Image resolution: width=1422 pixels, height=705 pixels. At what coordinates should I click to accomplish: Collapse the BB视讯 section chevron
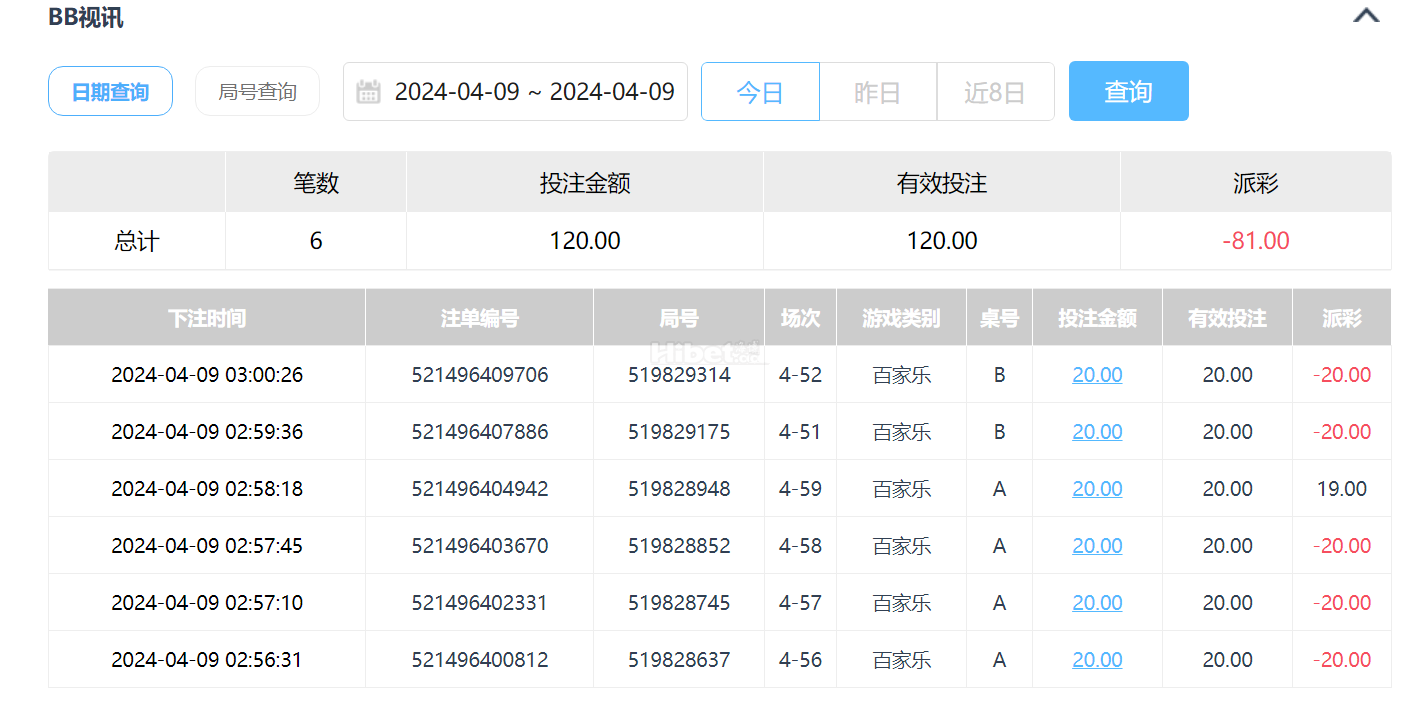pyautogui.click(x=1366, y=16)
